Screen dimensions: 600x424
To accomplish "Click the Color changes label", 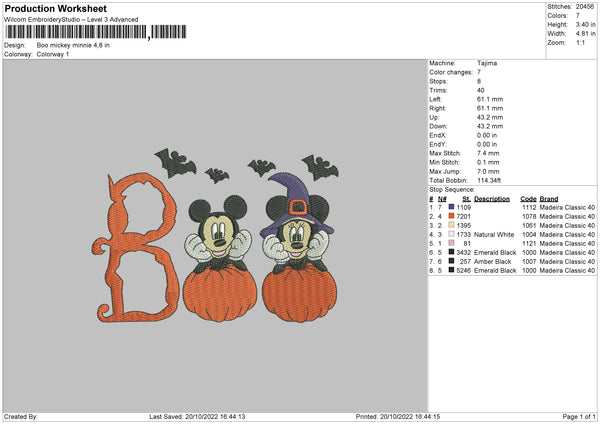I will pyautogui.click(x=451, y=72).
